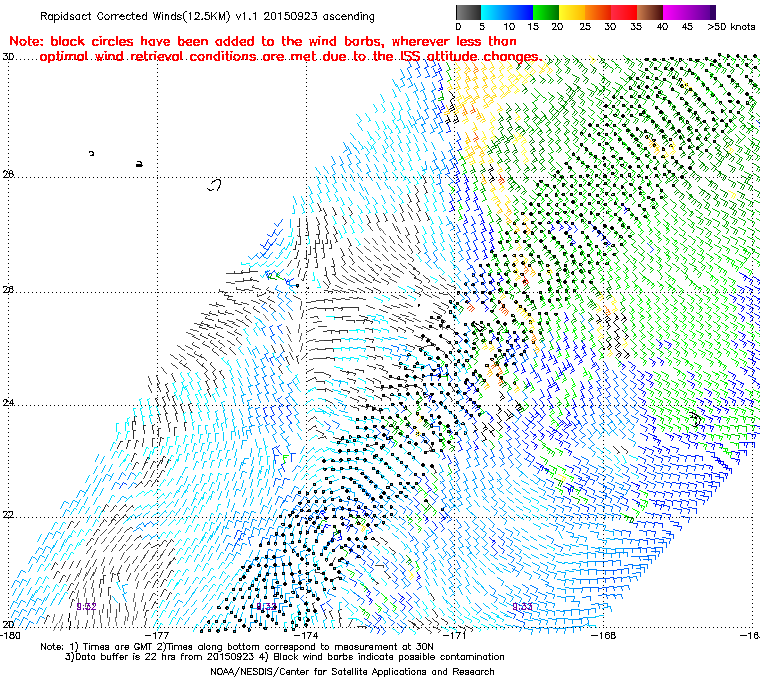Click the brown 35-40 knots legend swatch
760x688 pixels.
[650, 13]
